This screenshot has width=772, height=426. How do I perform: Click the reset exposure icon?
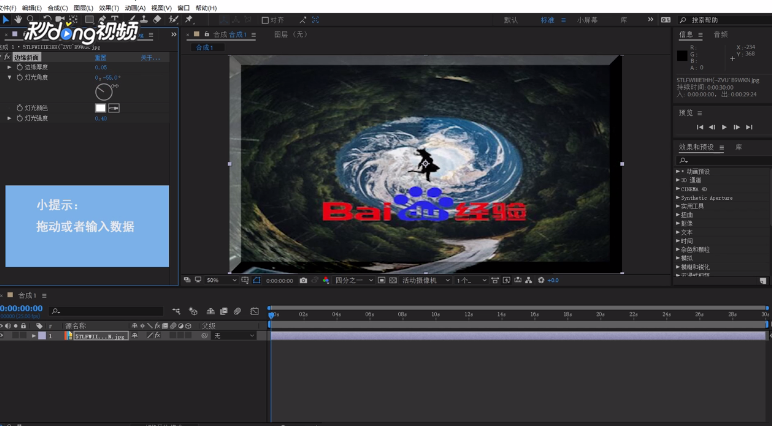[x=541, y=280]
